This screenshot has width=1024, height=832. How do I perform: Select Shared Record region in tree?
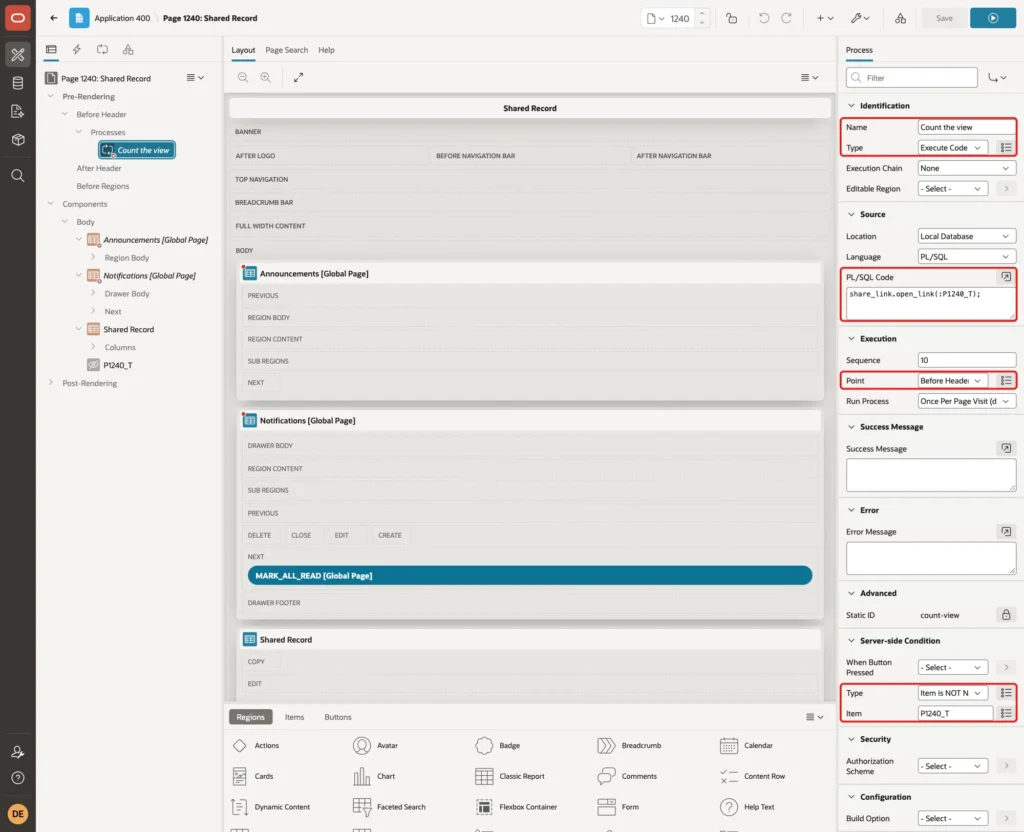pyautogui.click(x=128, y=329)
